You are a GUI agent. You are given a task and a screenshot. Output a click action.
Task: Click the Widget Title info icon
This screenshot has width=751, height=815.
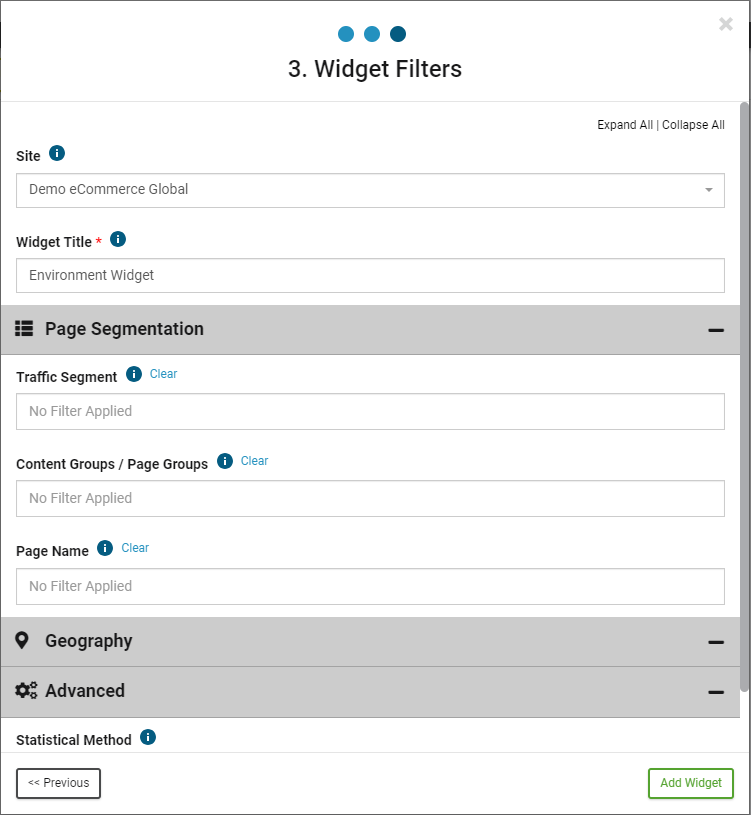tap(118, 239)
